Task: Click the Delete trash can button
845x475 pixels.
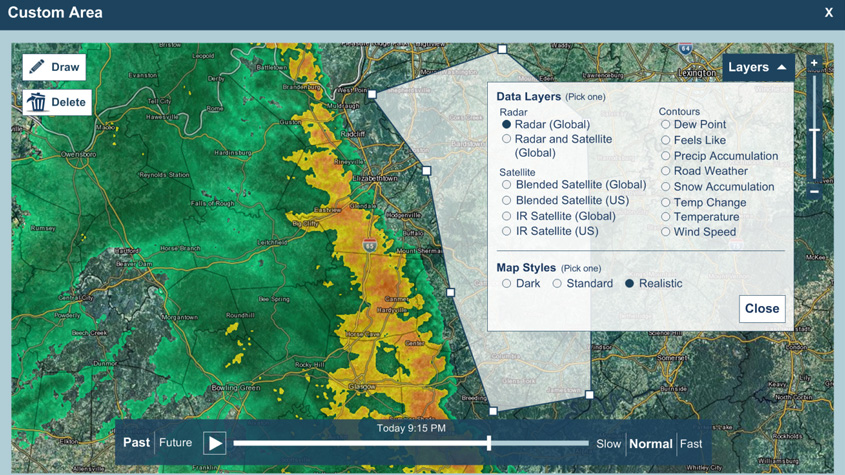Action: click(x=56, y=102)
